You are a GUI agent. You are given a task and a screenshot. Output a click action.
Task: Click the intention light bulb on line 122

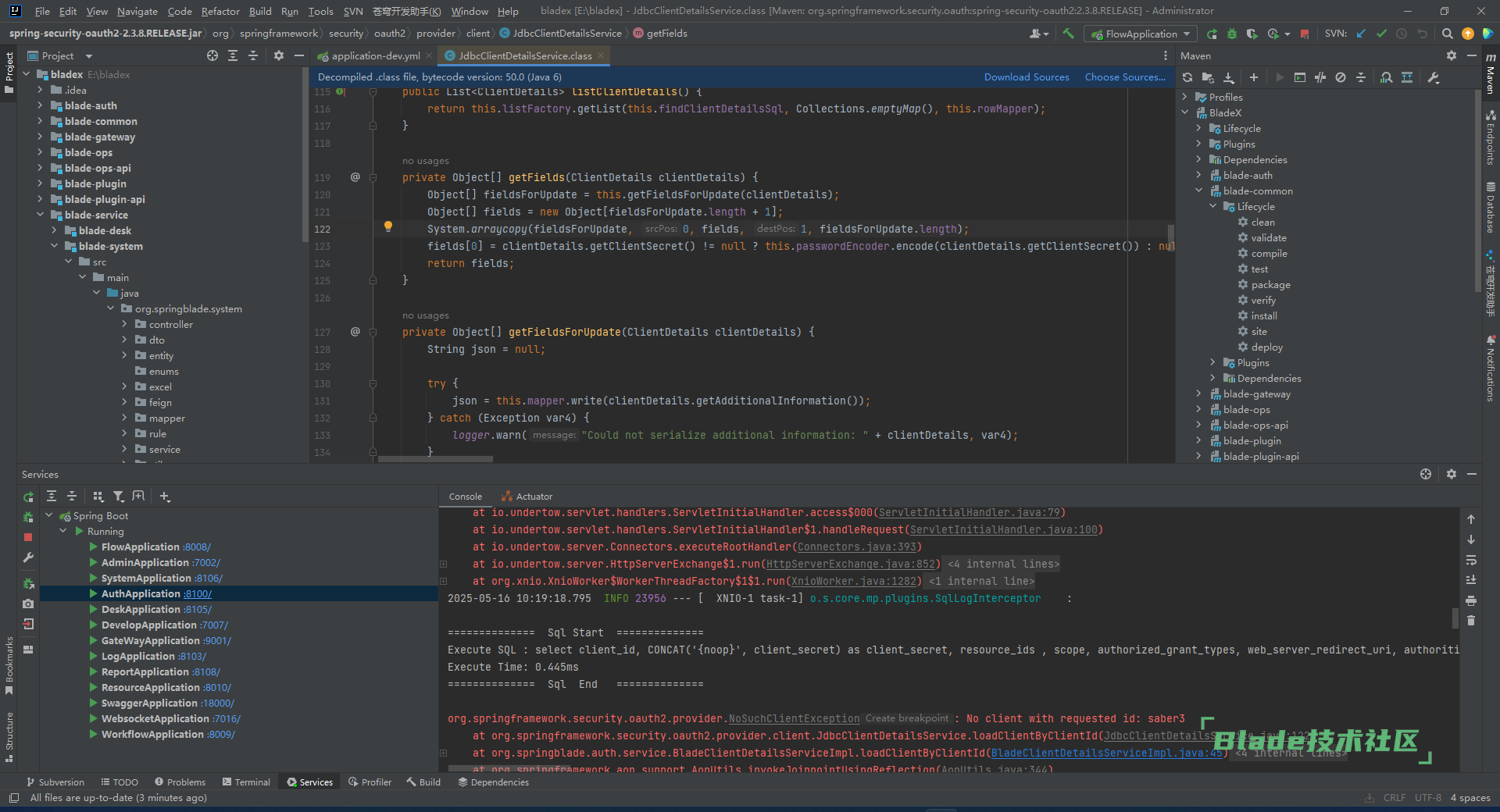[x=387, y=227]
